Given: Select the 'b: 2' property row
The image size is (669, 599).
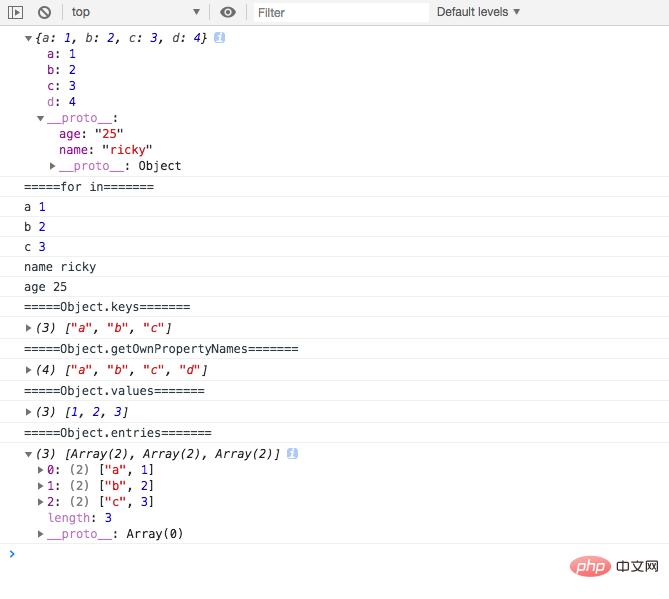Looking at the screenshot, I should [61, 70].
